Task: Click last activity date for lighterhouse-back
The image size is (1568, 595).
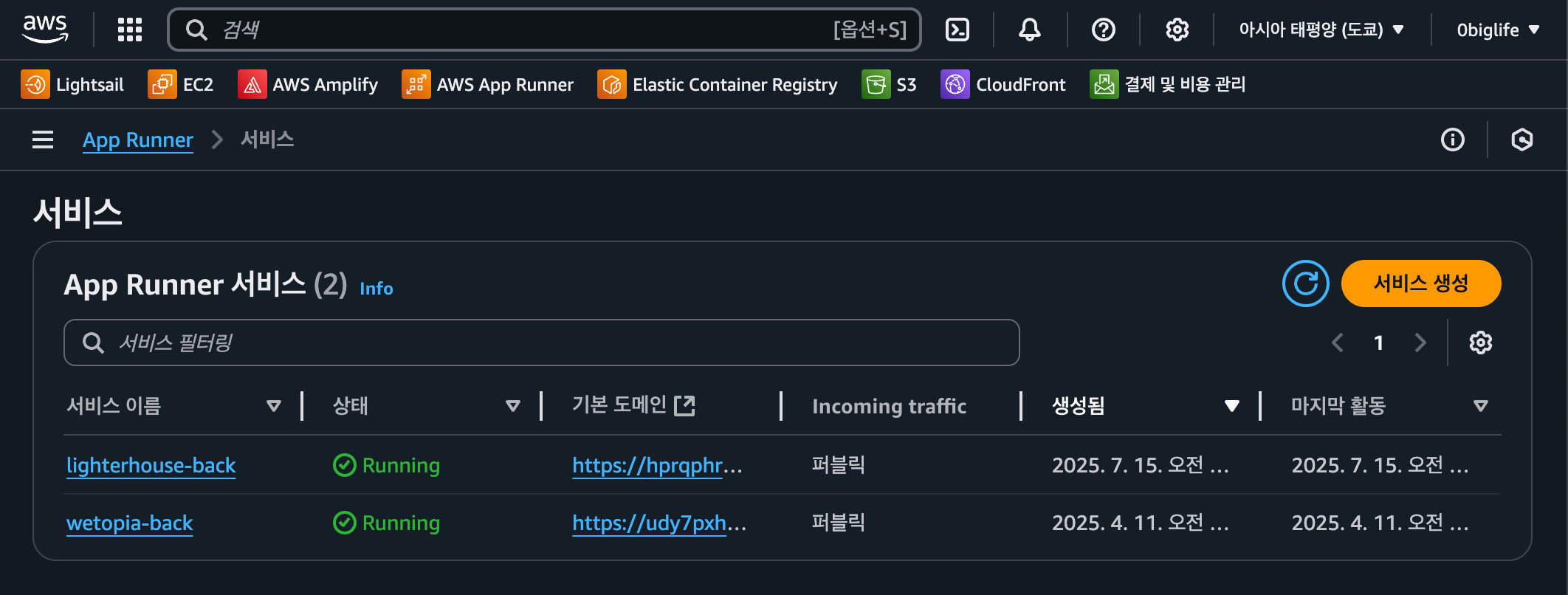Action: pos(1380,465)
